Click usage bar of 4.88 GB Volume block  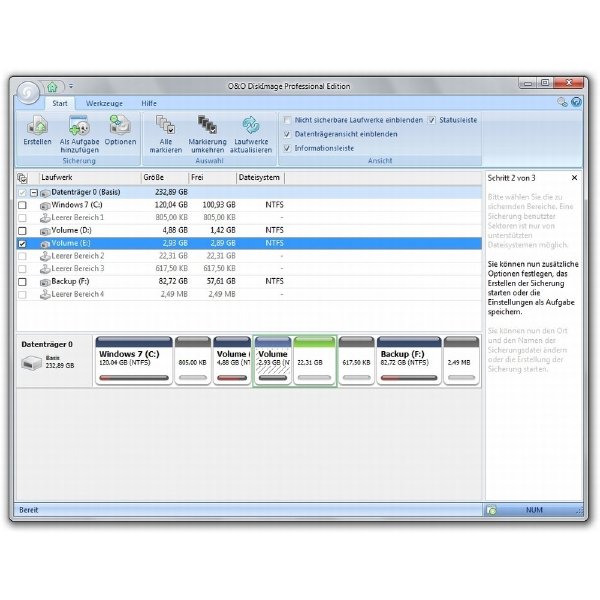[232, 378]
